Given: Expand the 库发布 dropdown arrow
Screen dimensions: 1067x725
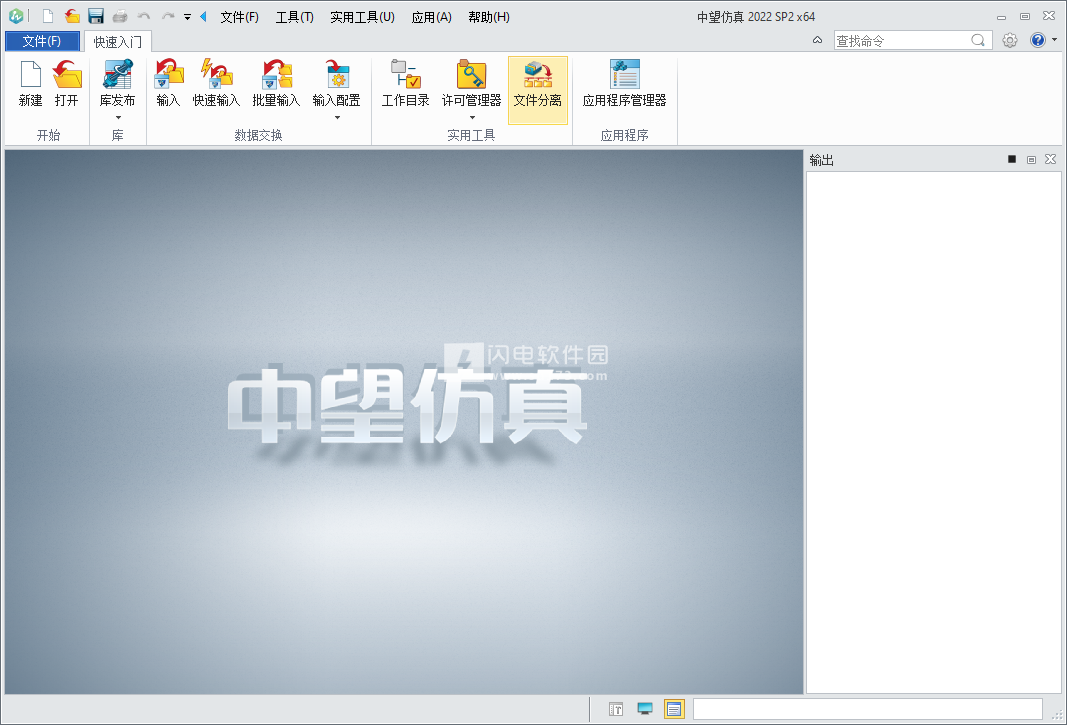Looking at the screenshot, I should [x=118, y=118].
